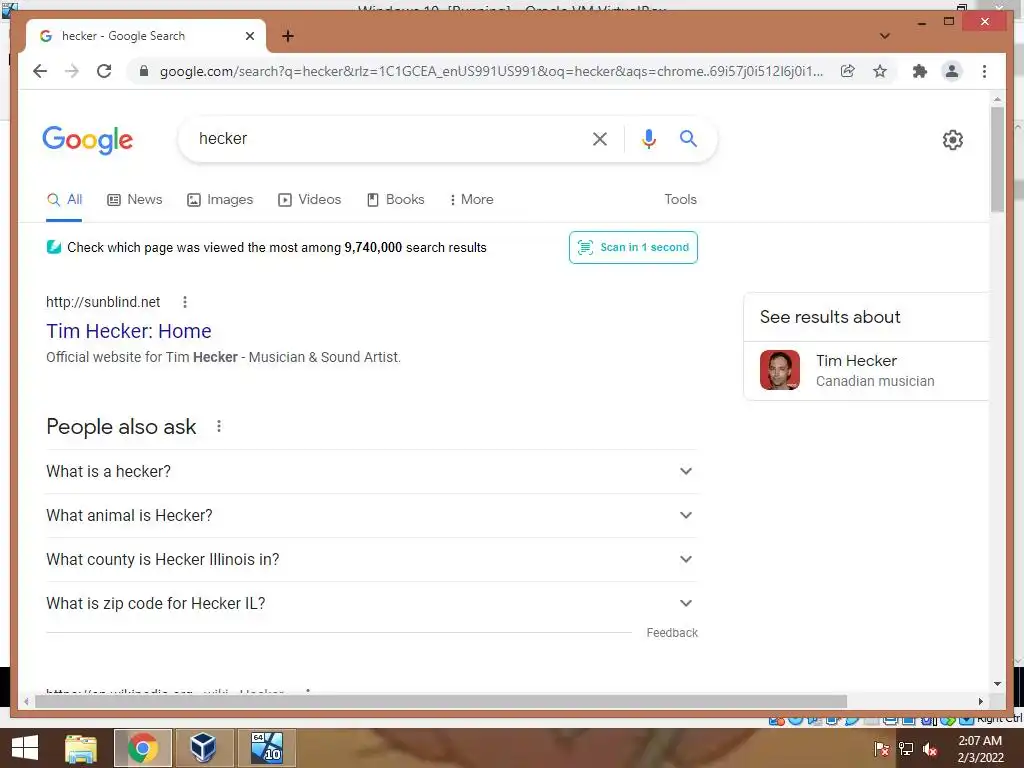This screenshot has height=768, width=1024.
Task: Click the forward navigation arrow
Action: pos(72,71)
